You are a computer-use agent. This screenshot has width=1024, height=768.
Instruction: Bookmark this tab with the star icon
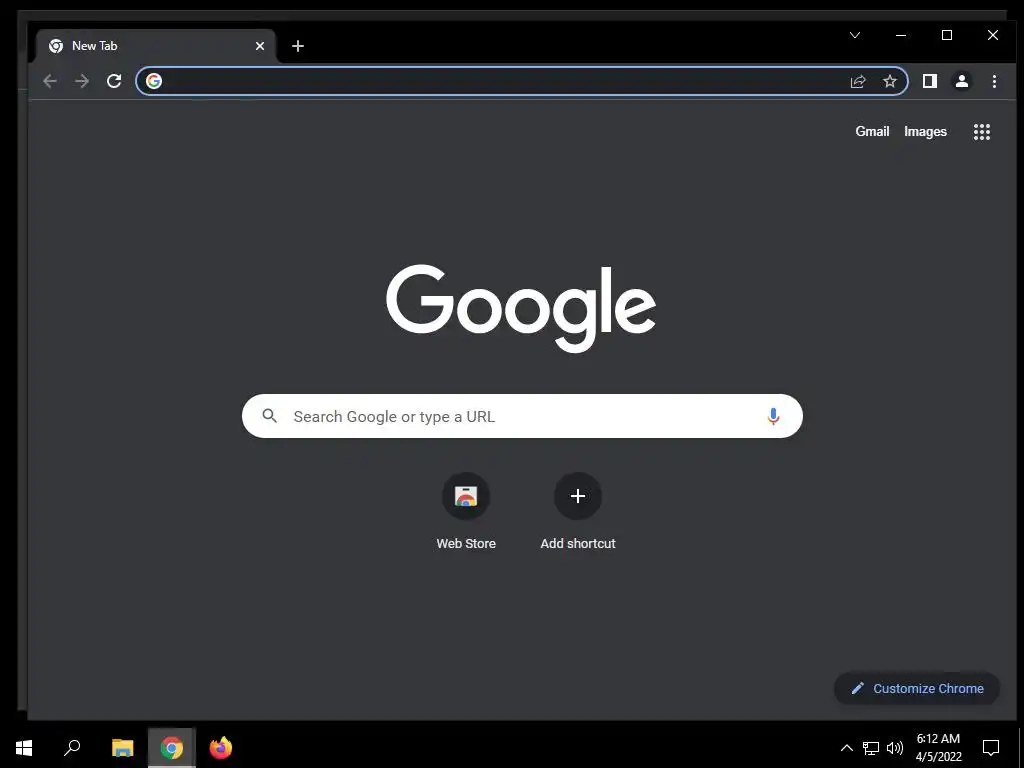click(x=889, y=81)
